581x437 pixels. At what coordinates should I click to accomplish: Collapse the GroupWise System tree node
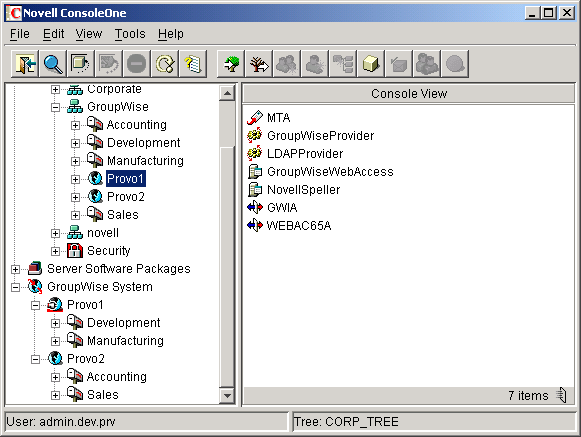pyautogui.click(x=15, y=287)
